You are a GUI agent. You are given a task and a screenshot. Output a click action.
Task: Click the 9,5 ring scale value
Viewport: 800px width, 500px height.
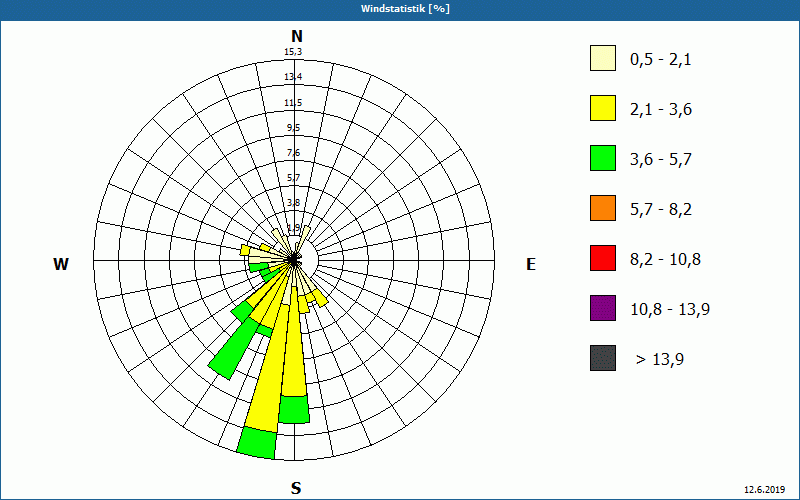point(293,128)
